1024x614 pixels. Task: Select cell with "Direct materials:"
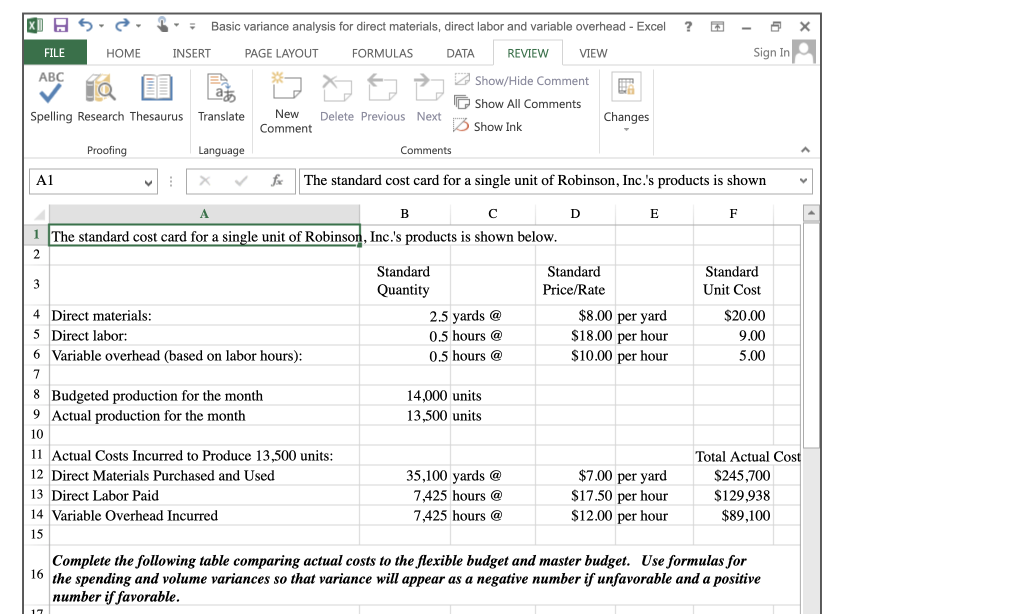click(204, 315)
